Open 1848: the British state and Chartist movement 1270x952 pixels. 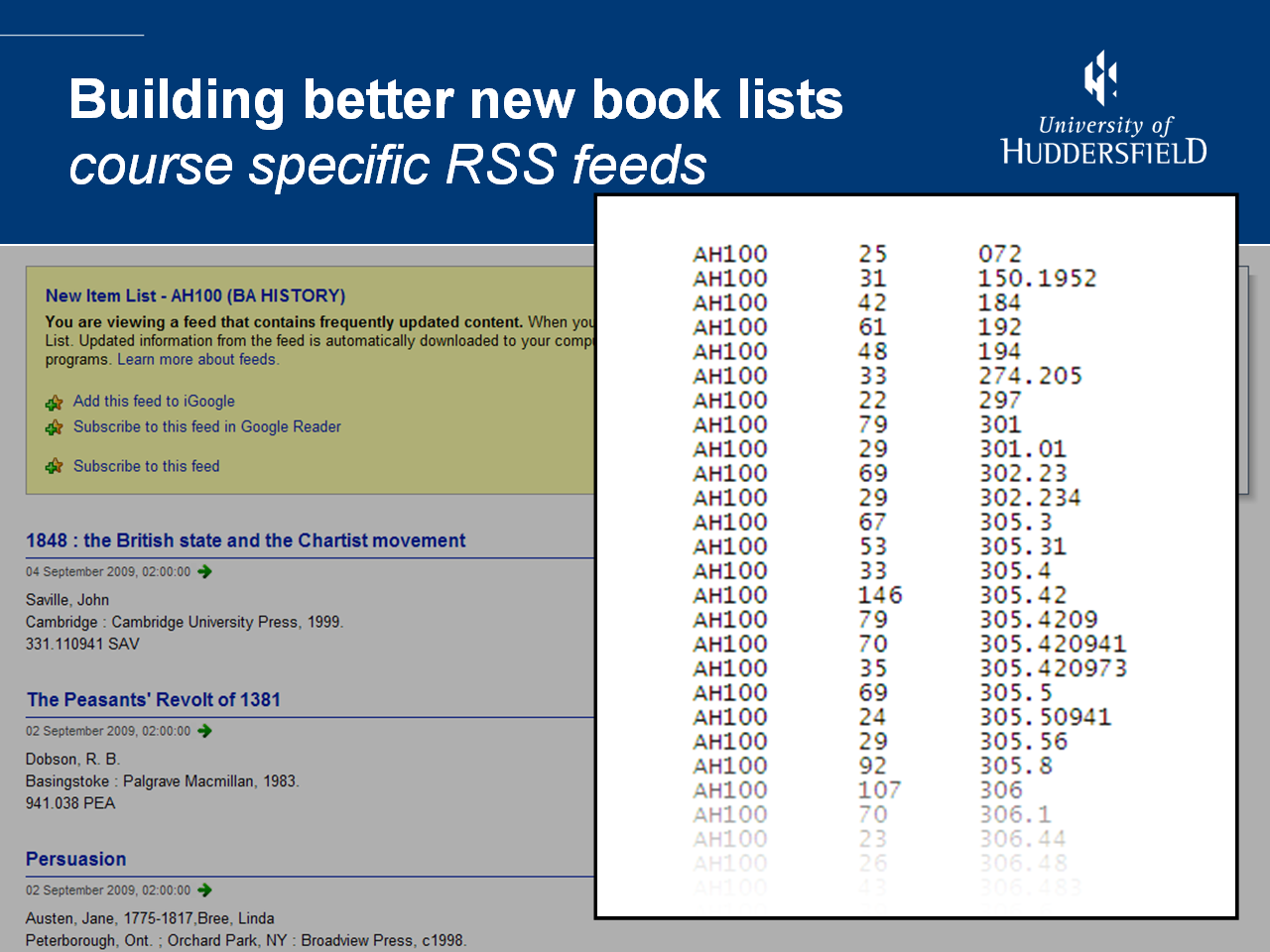(x=245, y=540)
